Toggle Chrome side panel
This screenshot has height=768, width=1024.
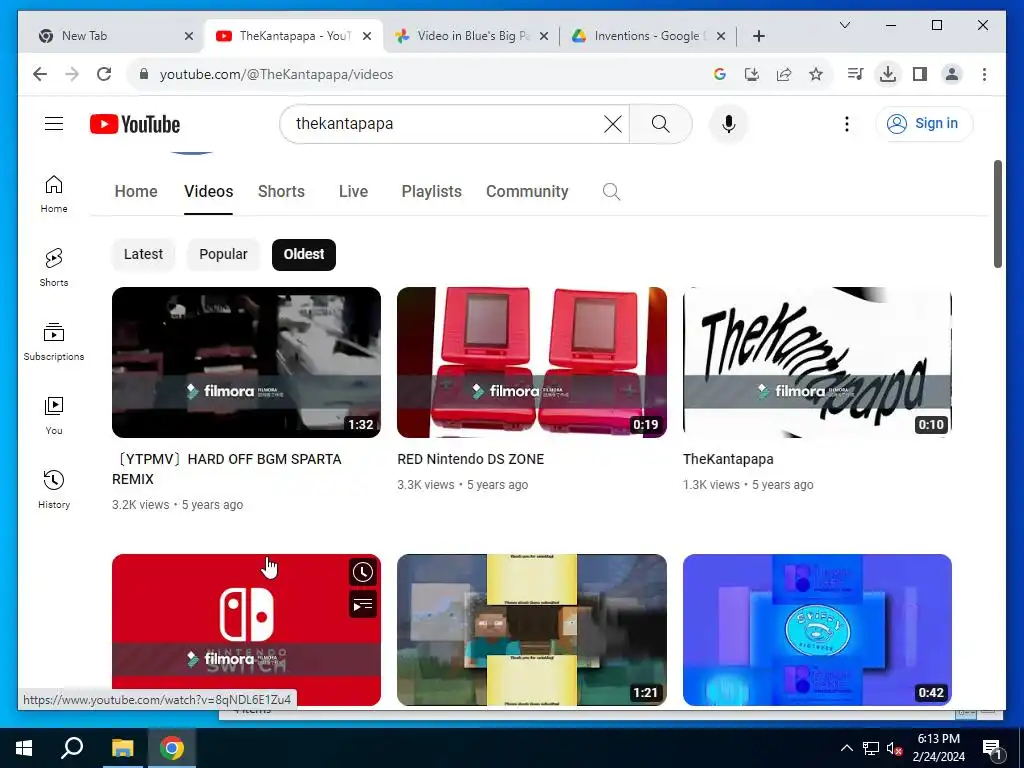point(920,74)
